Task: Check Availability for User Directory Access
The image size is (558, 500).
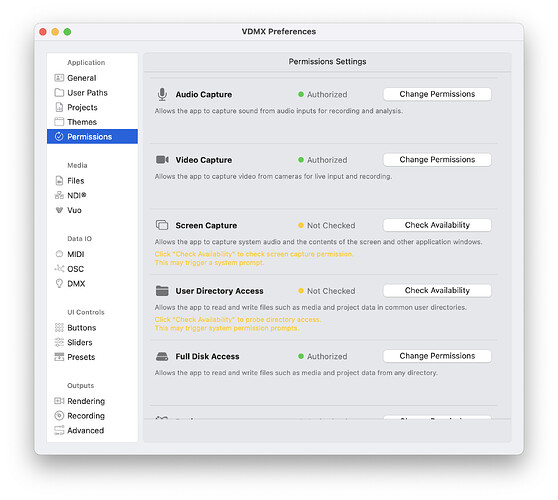Action: (x=437, y=291)
